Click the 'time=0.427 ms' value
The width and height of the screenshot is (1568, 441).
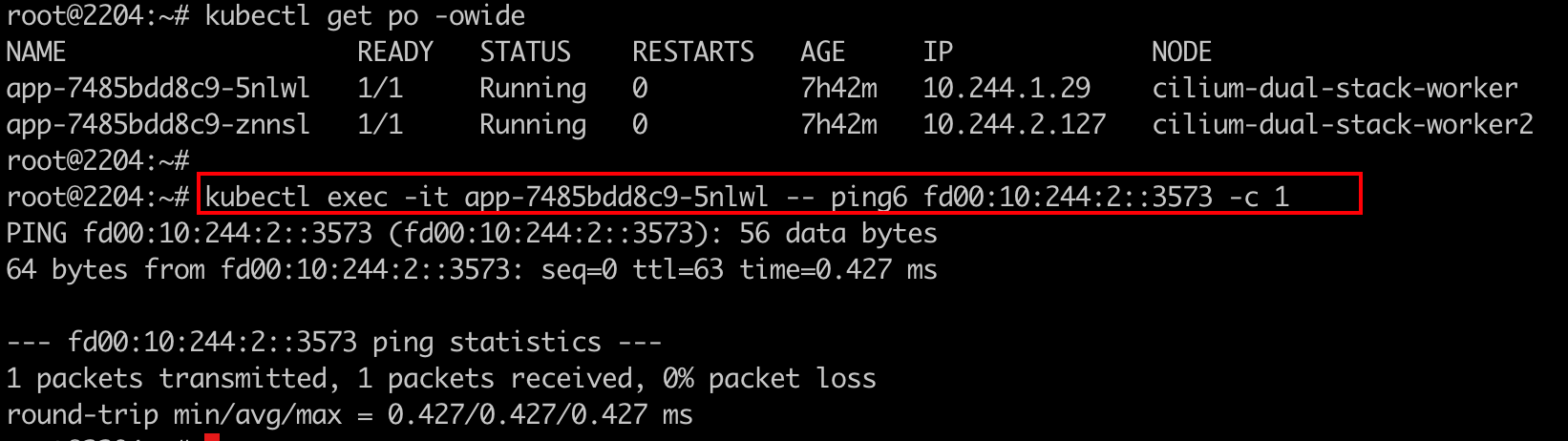[x=838, y=270]
